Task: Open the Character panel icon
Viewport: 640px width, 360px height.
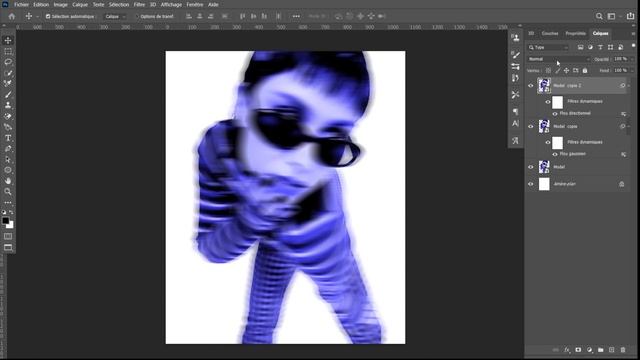Action: click(x=516, y=123)
